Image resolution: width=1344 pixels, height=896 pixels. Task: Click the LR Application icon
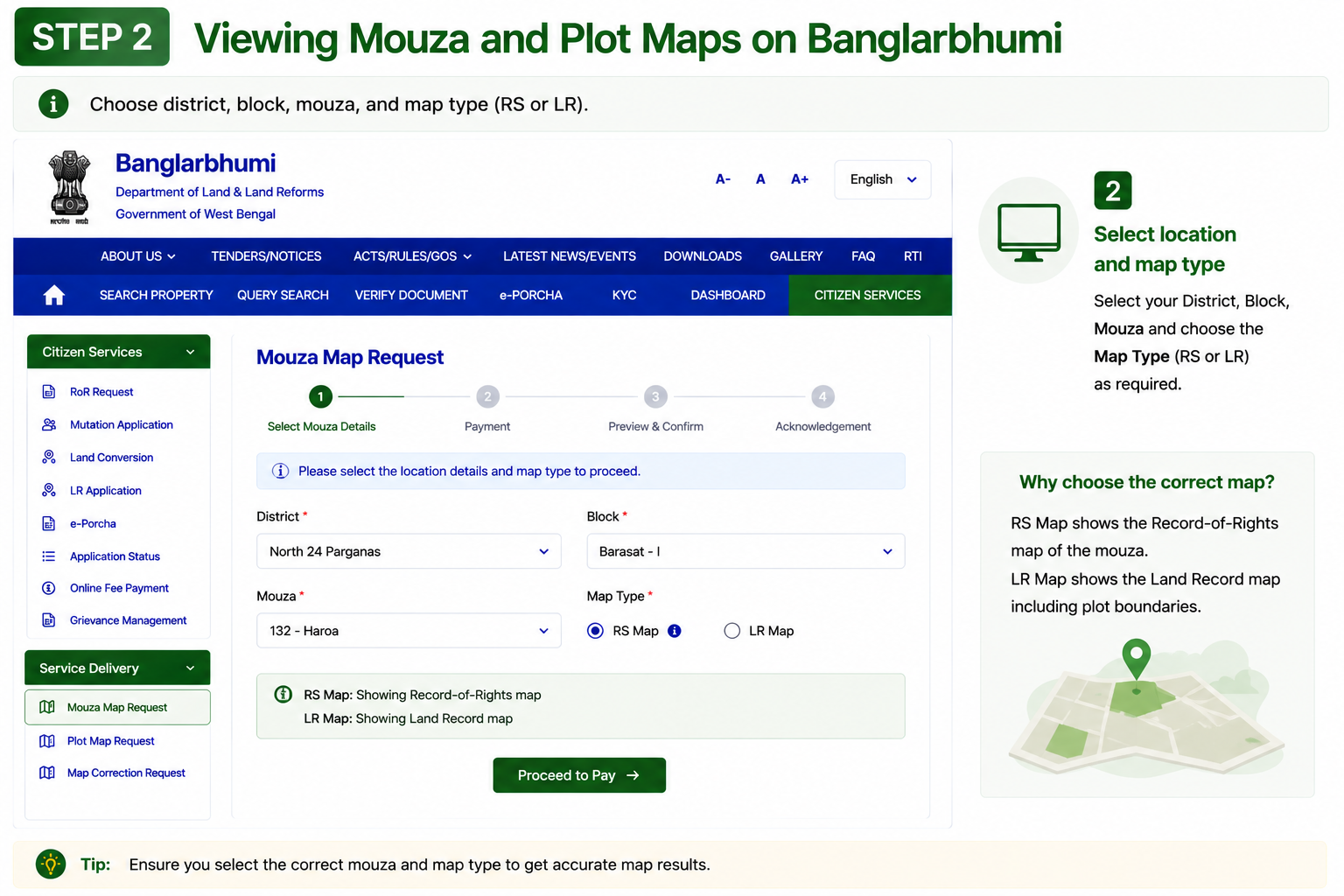(49, 490)
